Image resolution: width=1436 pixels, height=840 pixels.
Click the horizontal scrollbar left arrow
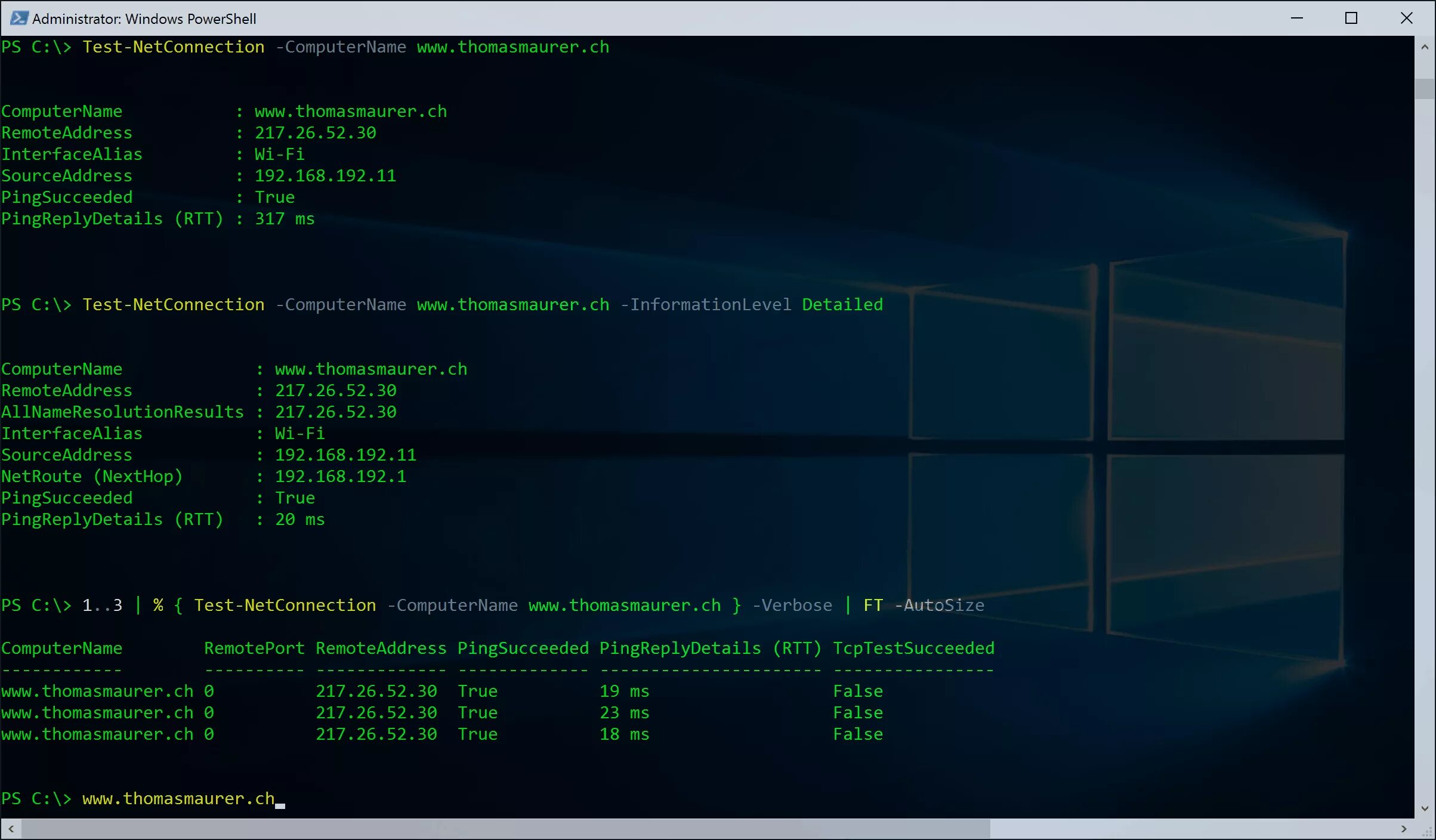(x=11, y=829)
